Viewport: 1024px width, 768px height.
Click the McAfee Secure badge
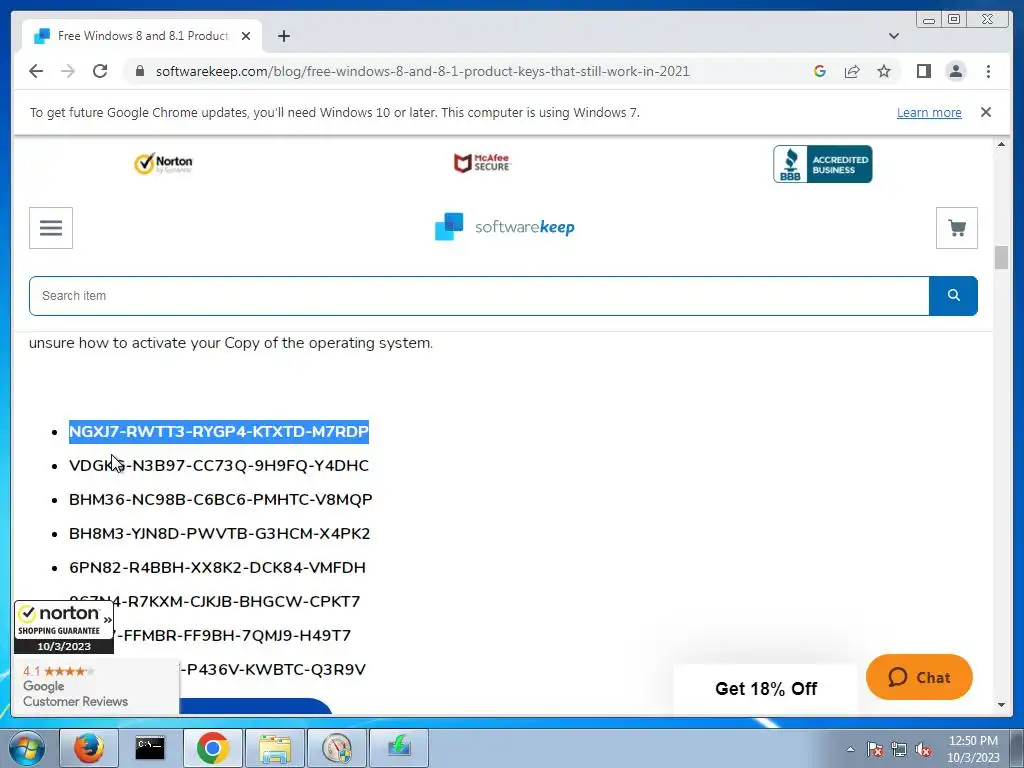coord(482,163)
